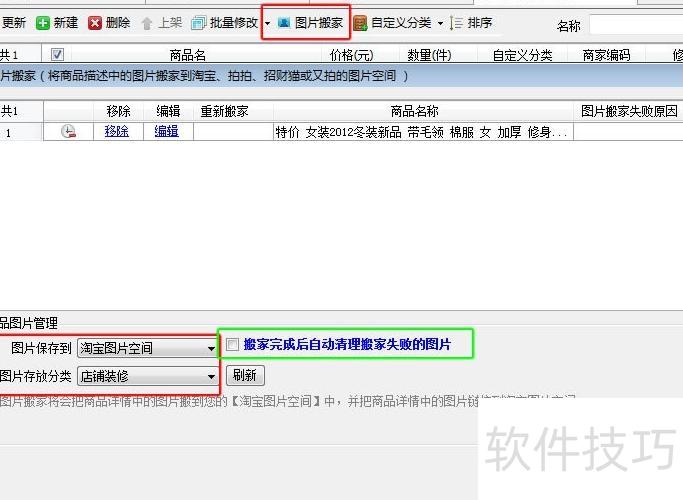Click the 排序 sort icon
This screenshot has width=683, height=500.
coord(457,23)
